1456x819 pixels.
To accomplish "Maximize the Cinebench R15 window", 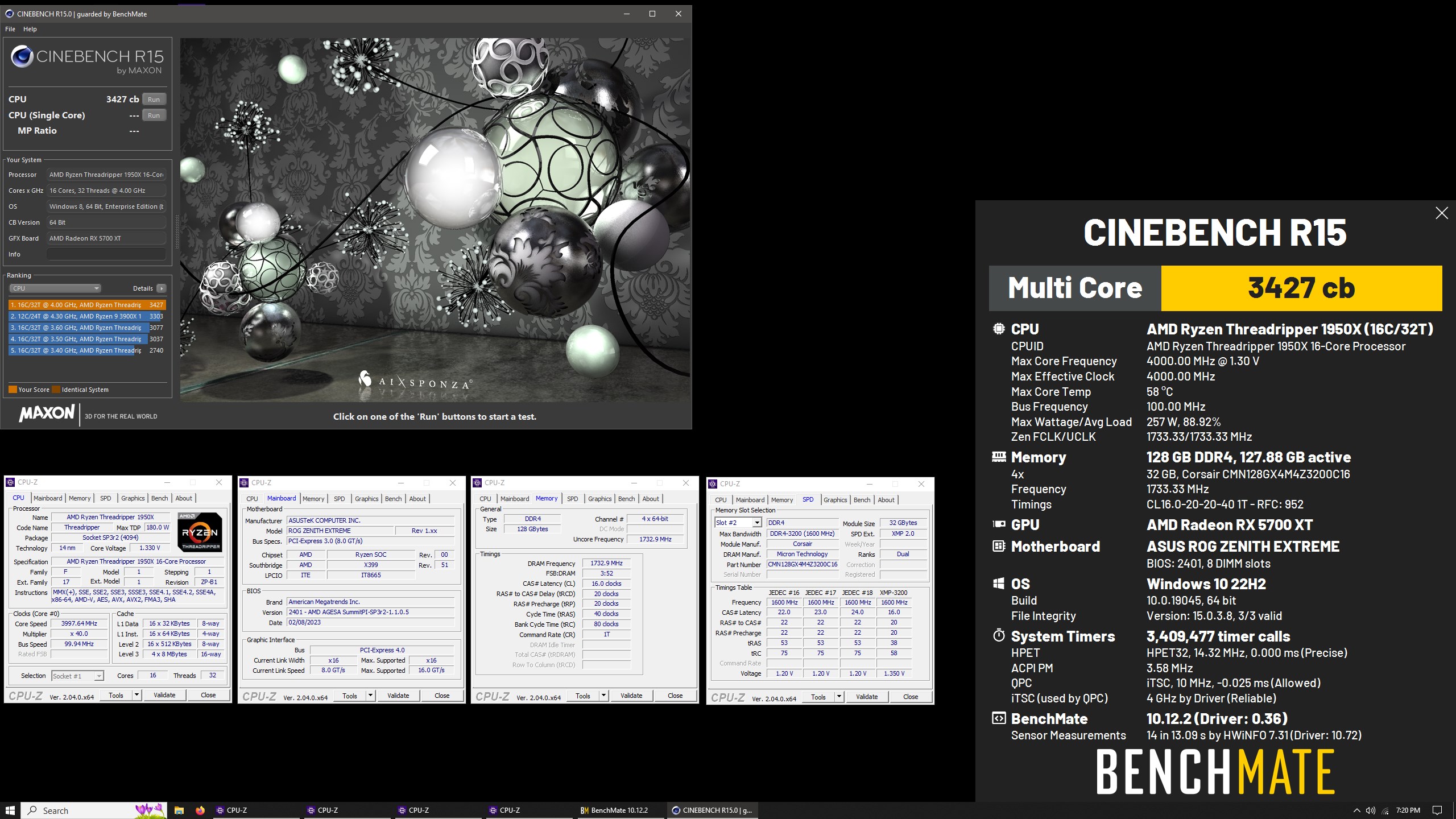I will pos(652,14).
